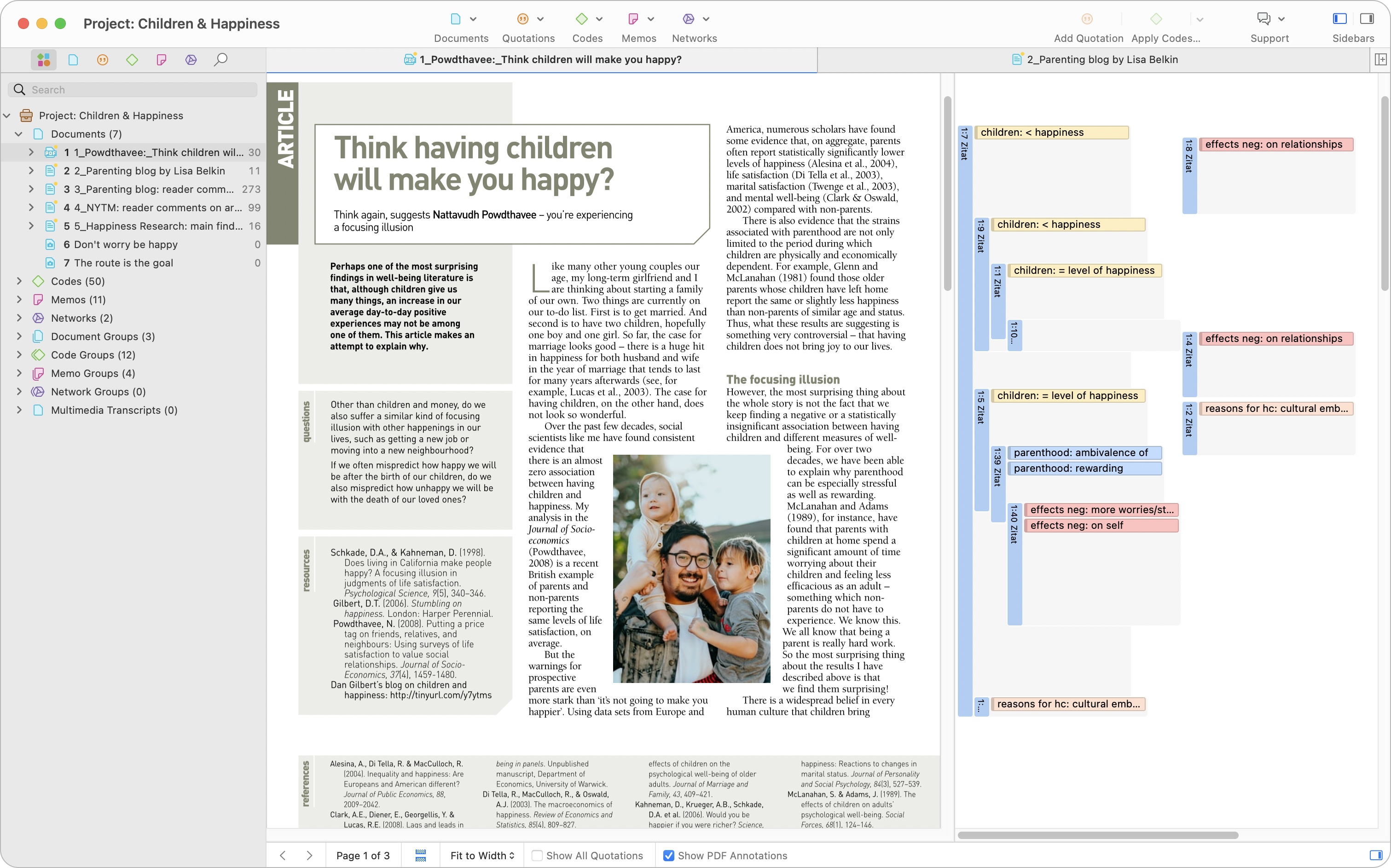The height and width of the screenshot is (868, 1391).
Task: Switch to codes view in navigator icons
Action: [x=132, y=60]
